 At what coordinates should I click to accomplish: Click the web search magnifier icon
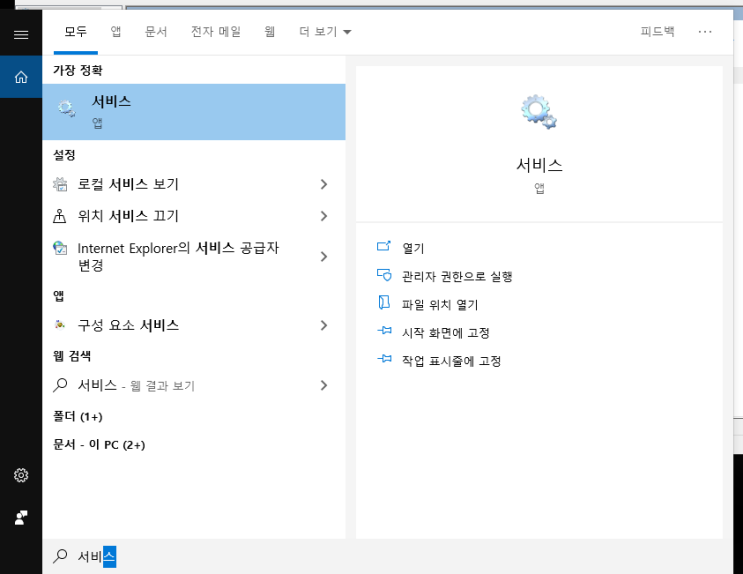(x=60, y=385)
